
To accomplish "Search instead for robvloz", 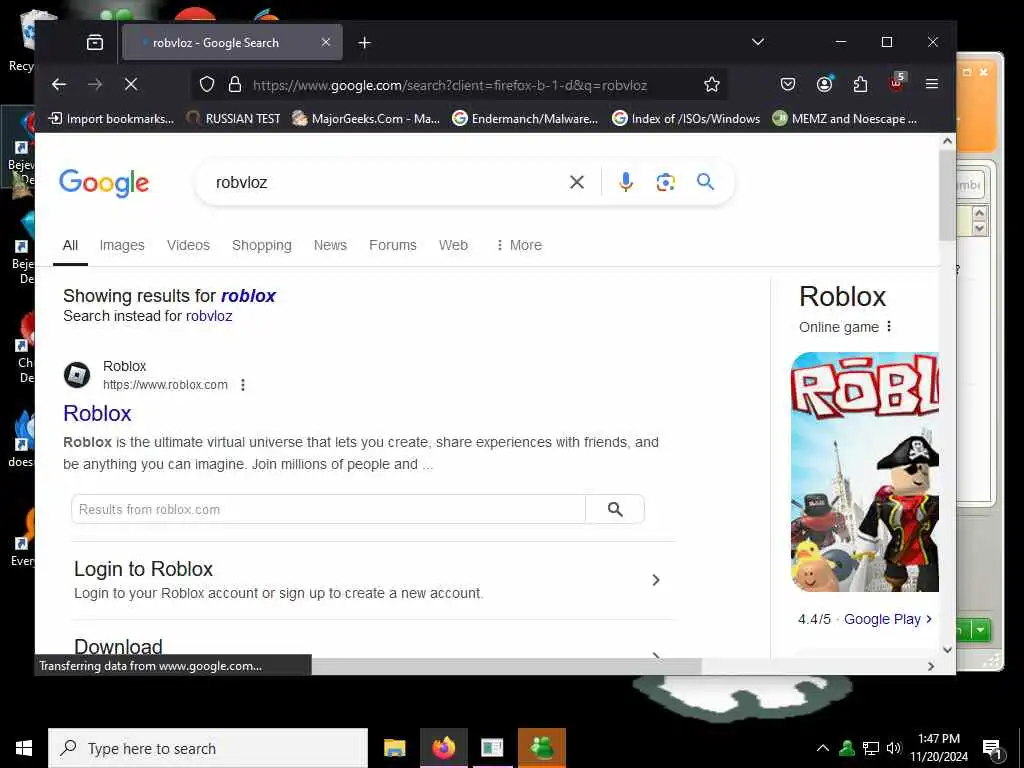I will pos(209,316).
